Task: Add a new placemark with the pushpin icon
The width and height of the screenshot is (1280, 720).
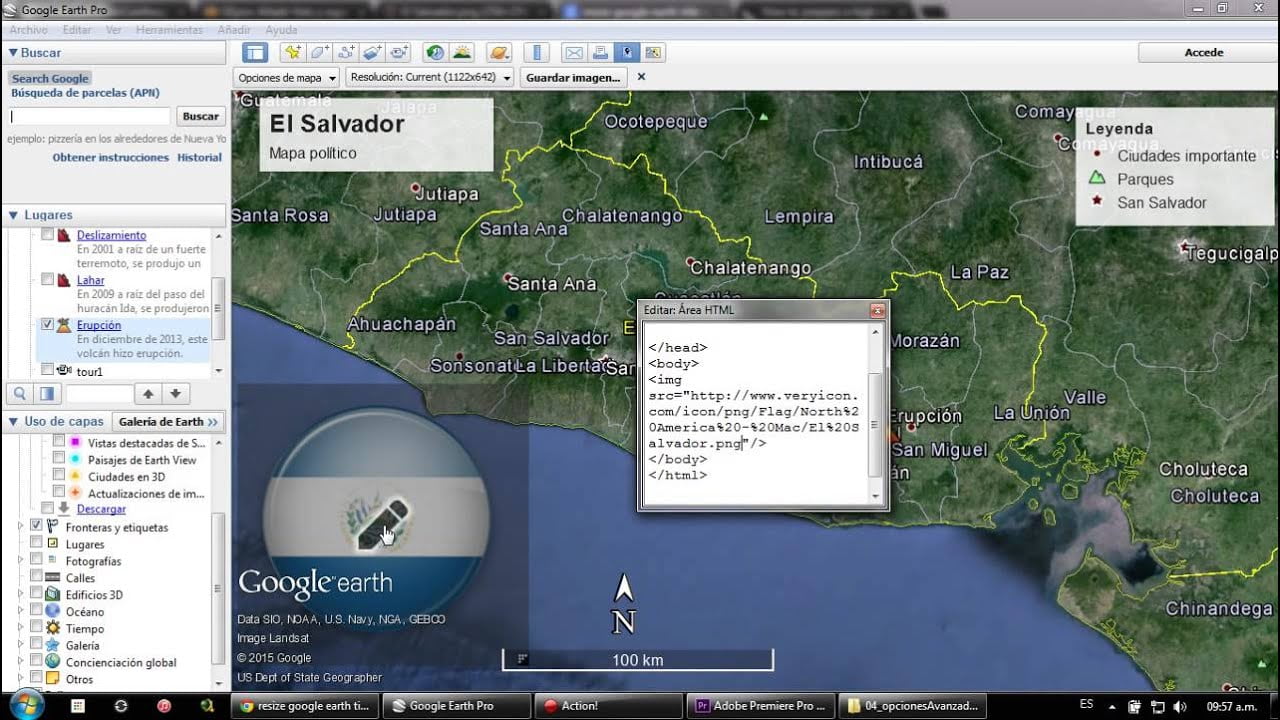Action: (292, 53)
